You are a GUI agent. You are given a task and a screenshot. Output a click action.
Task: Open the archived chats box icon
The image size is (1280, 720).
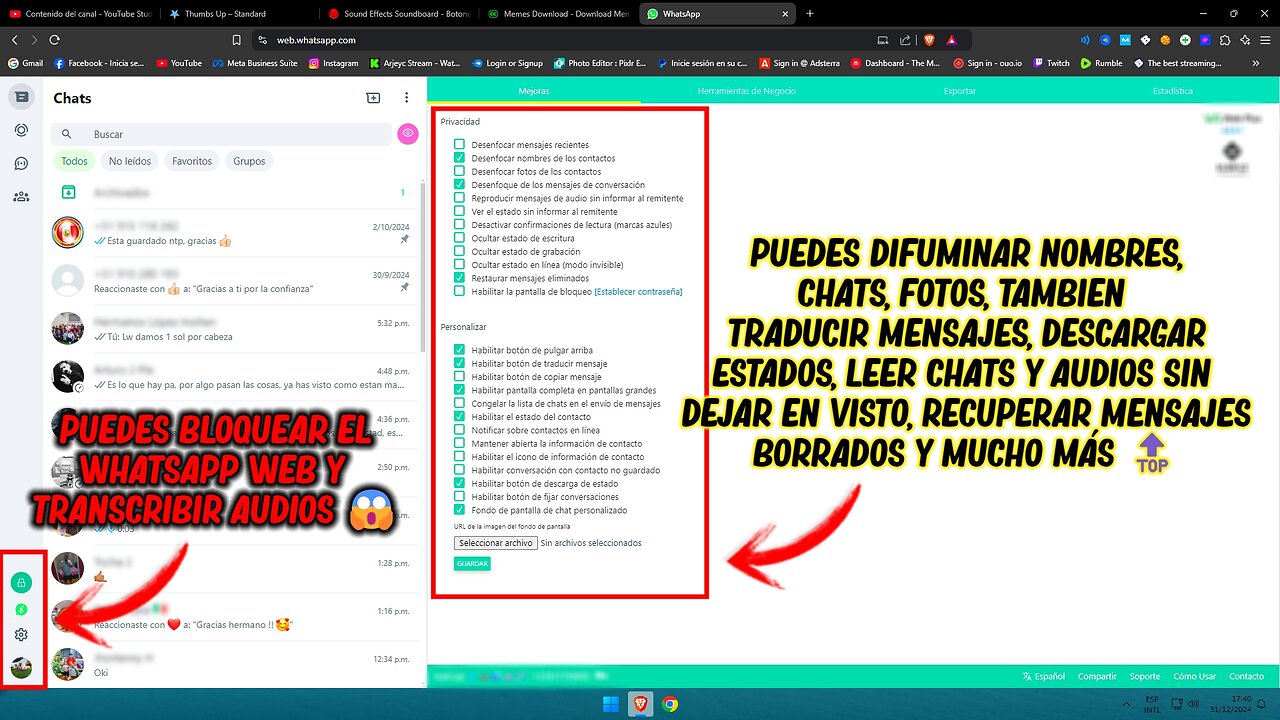pos(68,192)
